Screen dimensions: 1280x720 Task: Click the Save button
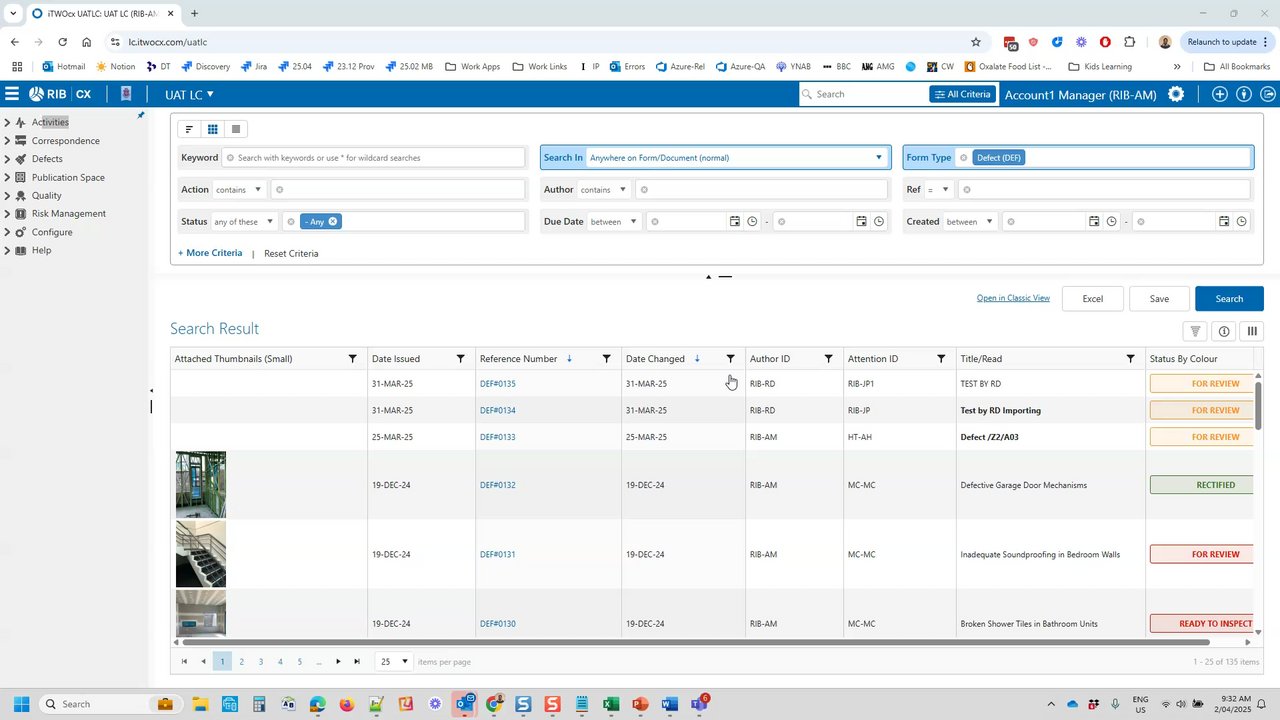(x=1159, y=299)
